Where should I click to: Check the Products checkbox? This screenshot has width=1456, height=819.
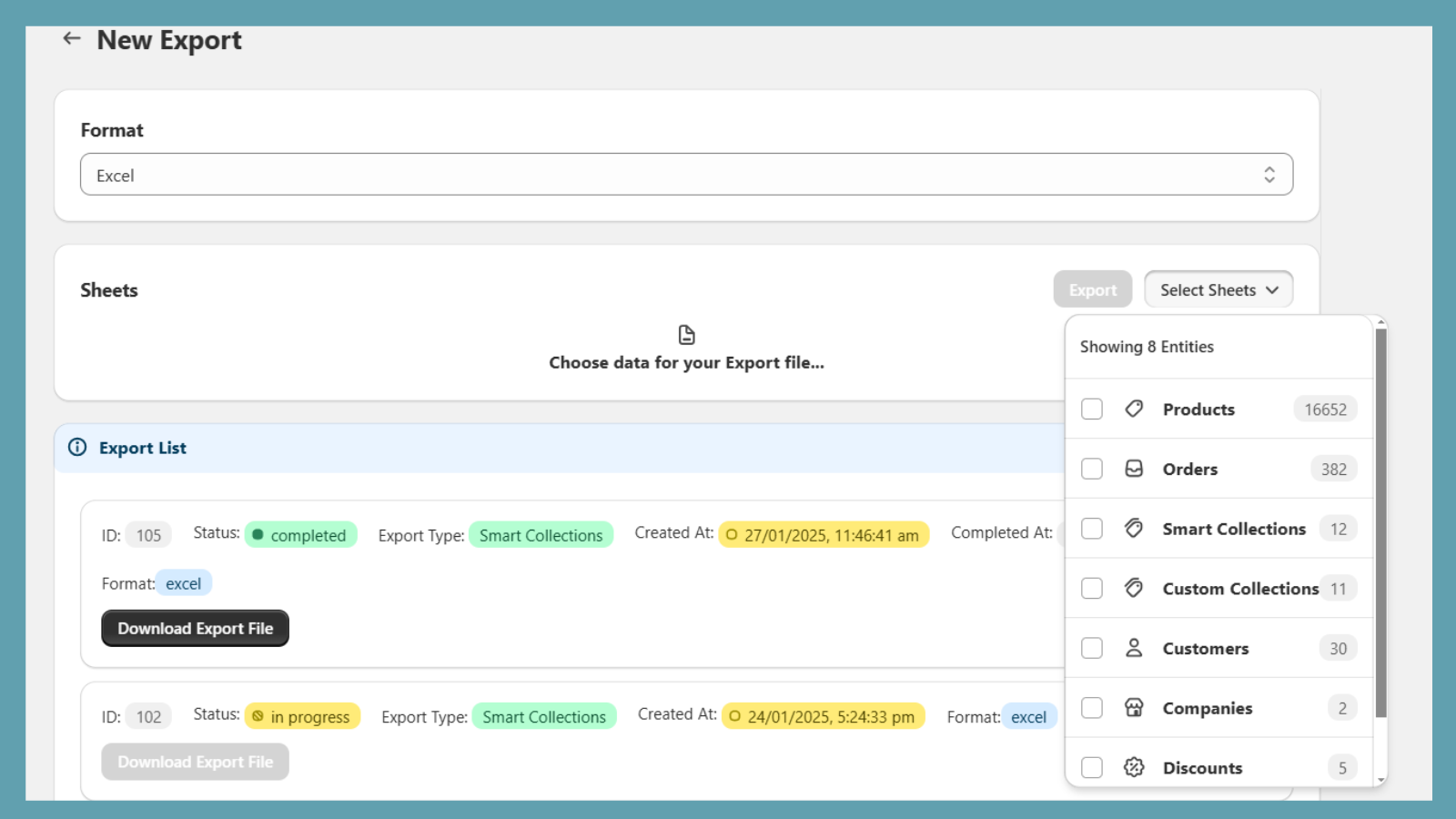1091,409
